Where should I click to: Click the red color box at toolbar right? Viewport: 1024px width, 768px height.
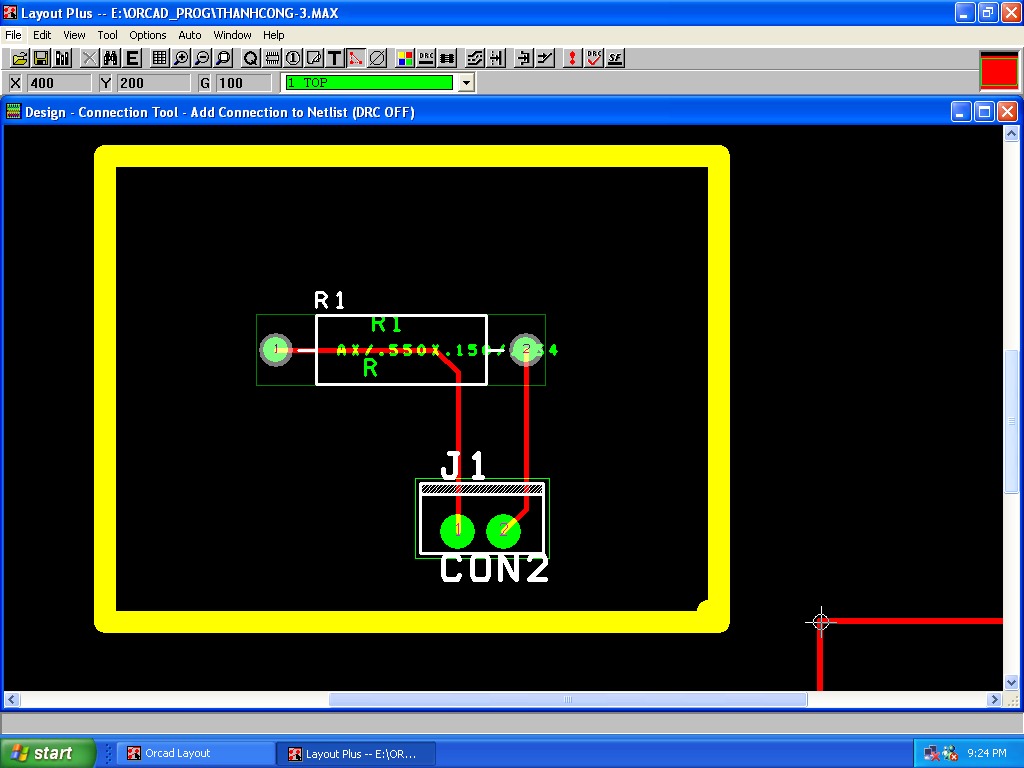999,70
